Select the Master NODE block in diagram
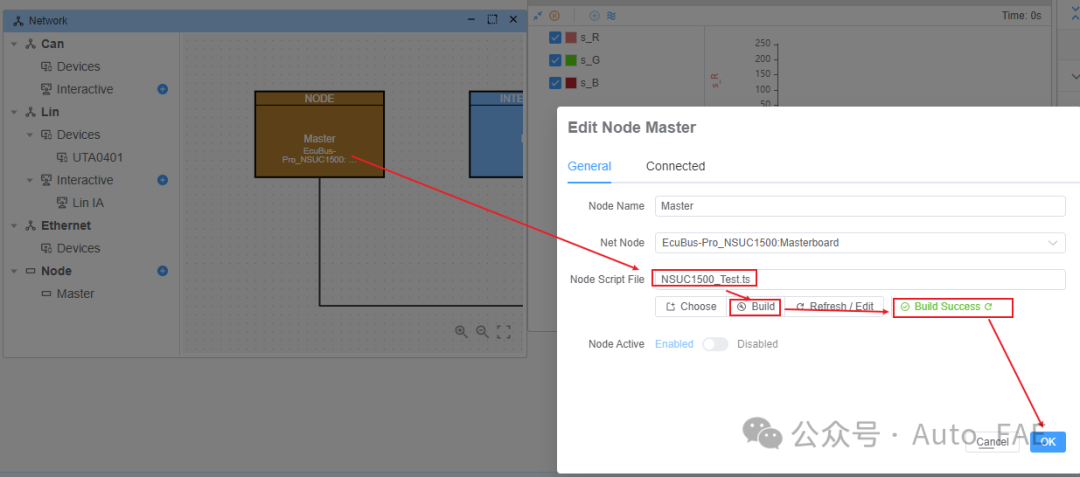 click(320, 134)
